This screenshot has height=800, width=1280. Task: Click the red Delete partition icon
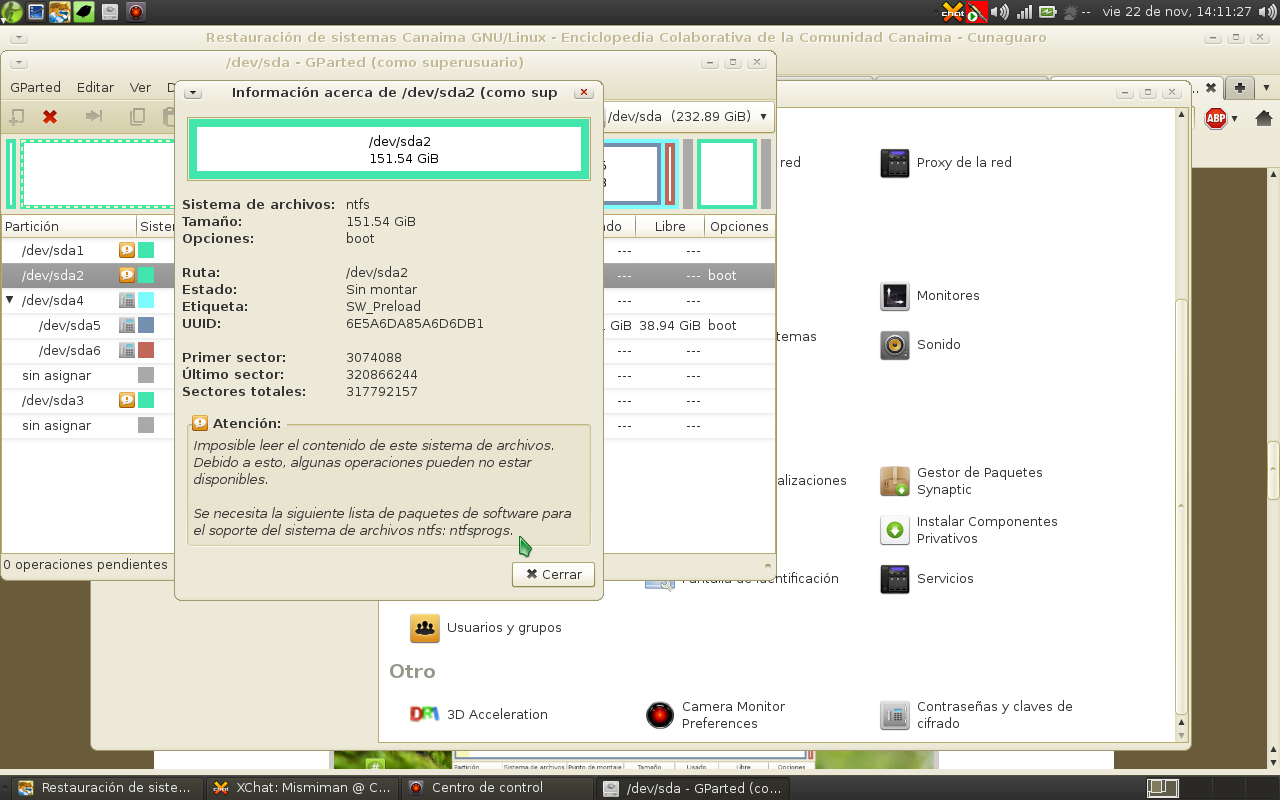click(x=50, y=117)
